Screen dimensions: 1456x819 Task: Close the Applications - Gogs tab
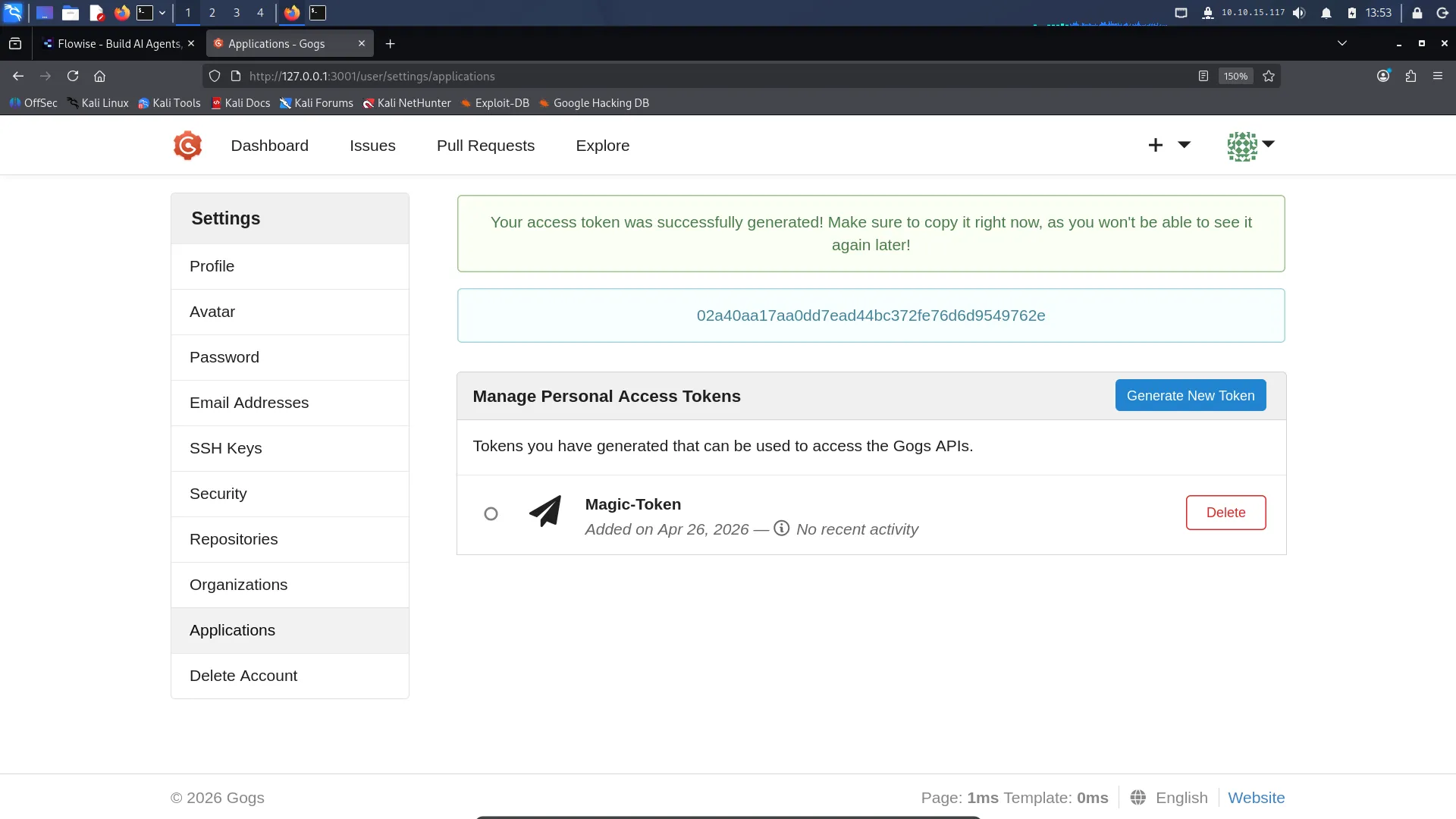[362, 44]
